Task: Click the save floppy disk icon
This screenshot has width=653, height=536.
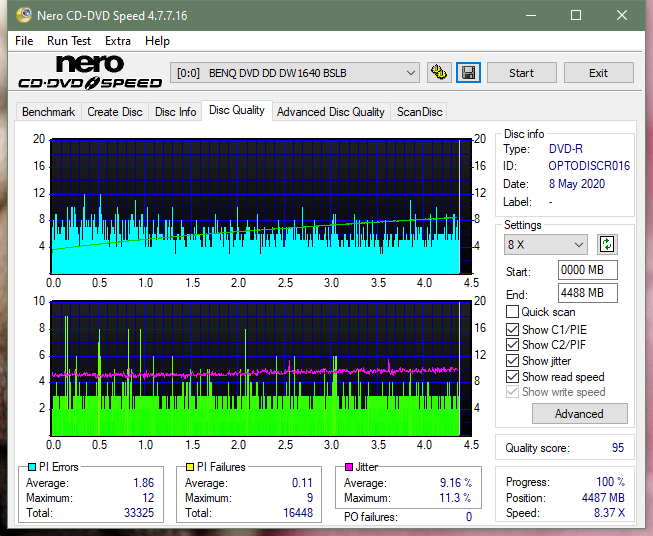Action: (468, 73)
